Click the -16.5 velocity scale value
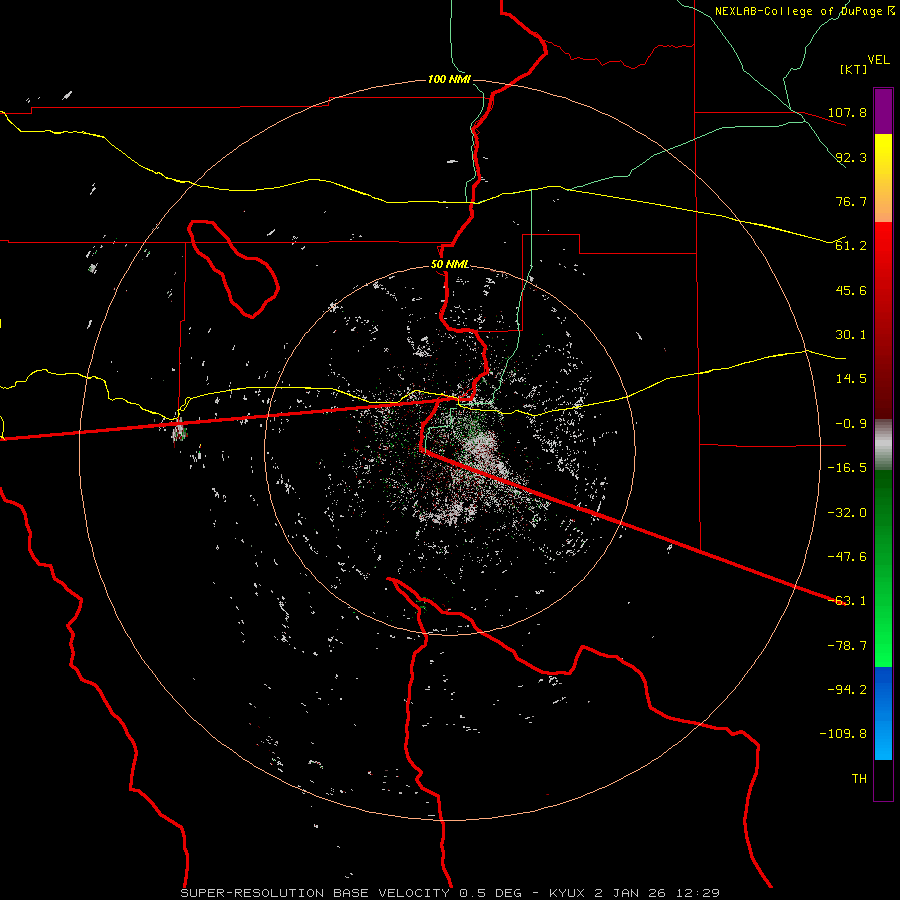This screenshot has height=900, width=900. pos(847,468)
